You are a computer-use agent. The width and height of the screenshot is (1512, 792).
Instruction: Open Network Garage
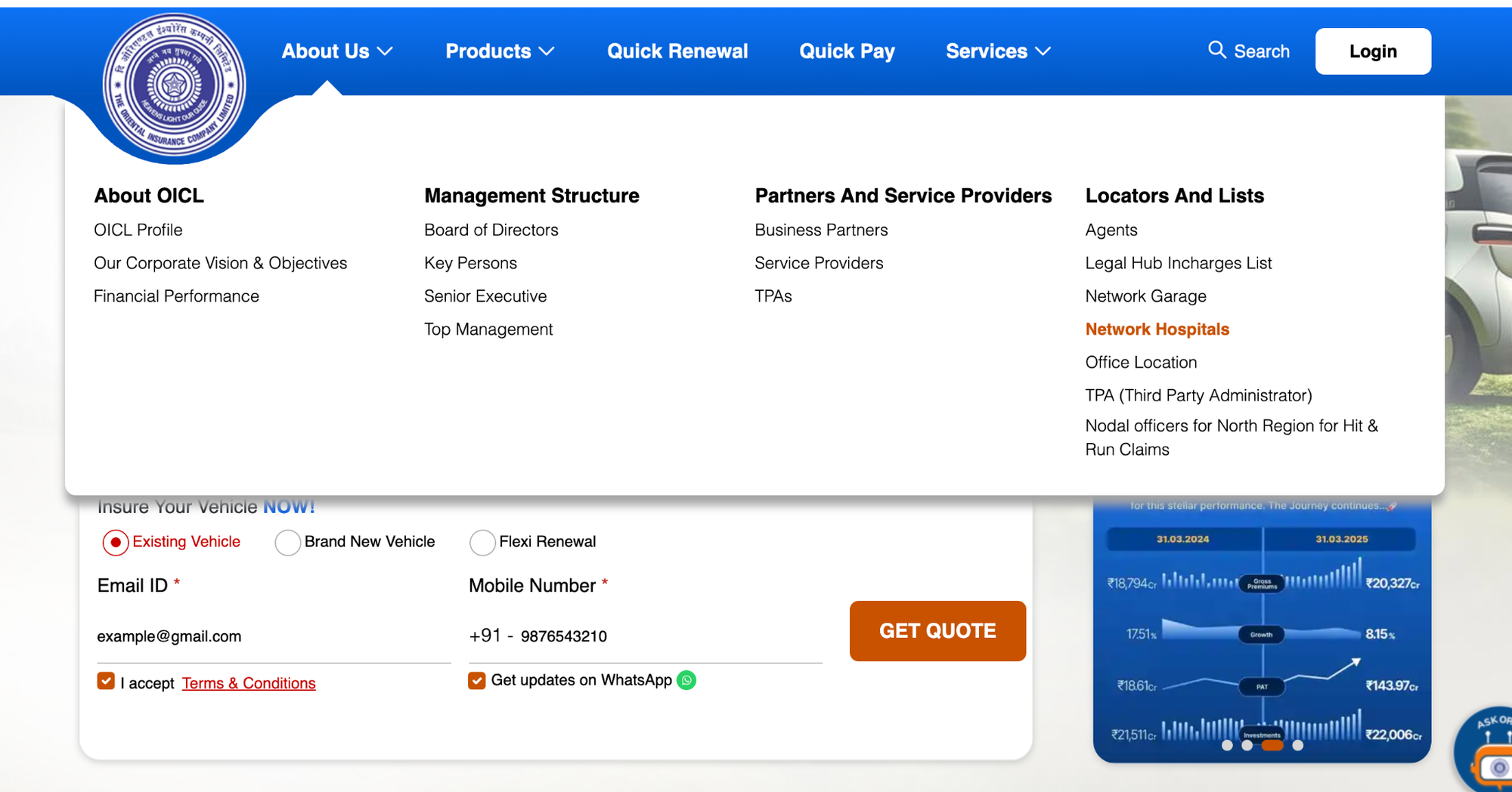tap(1146, 296)
